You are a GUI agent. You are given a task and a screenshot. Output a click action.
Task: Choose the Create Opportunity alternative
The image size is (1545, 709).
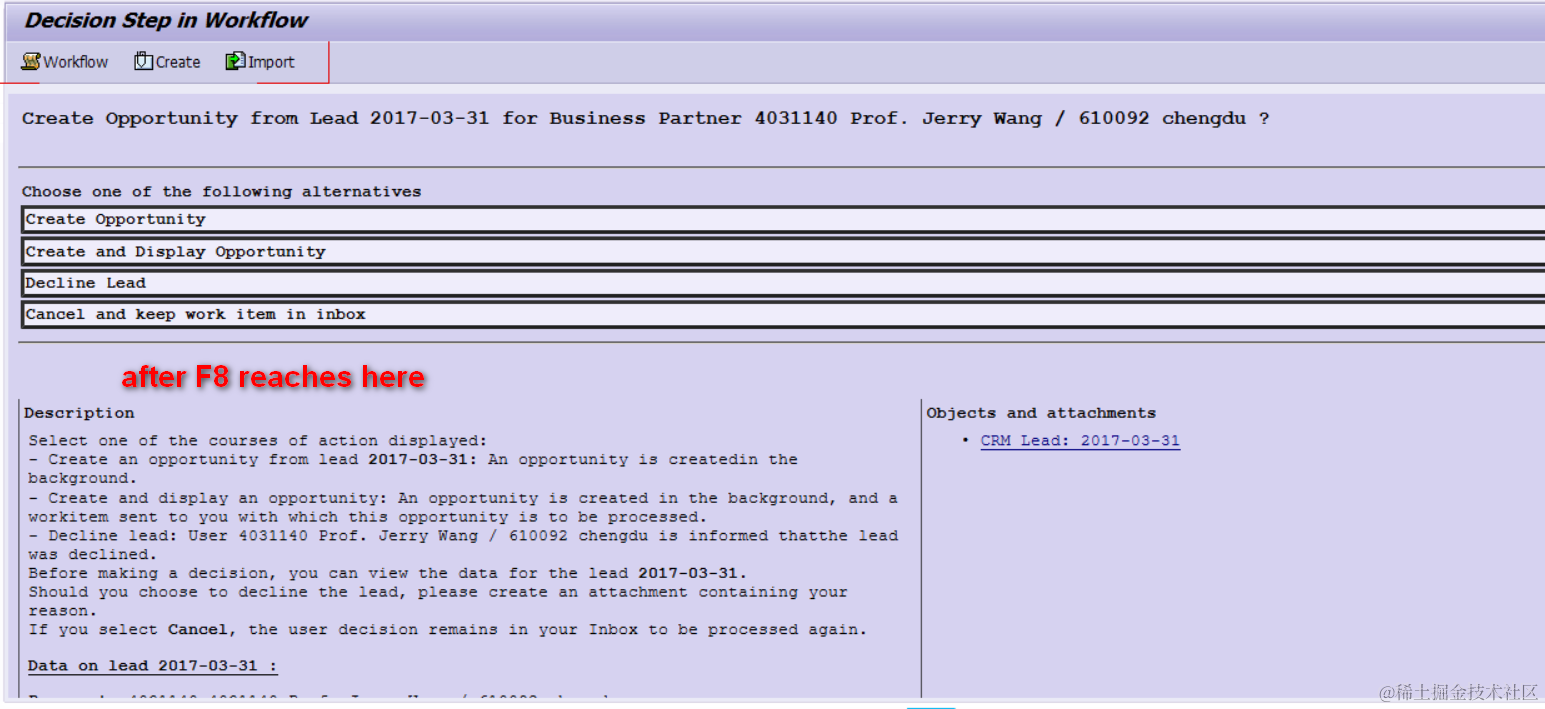point(783,219)
